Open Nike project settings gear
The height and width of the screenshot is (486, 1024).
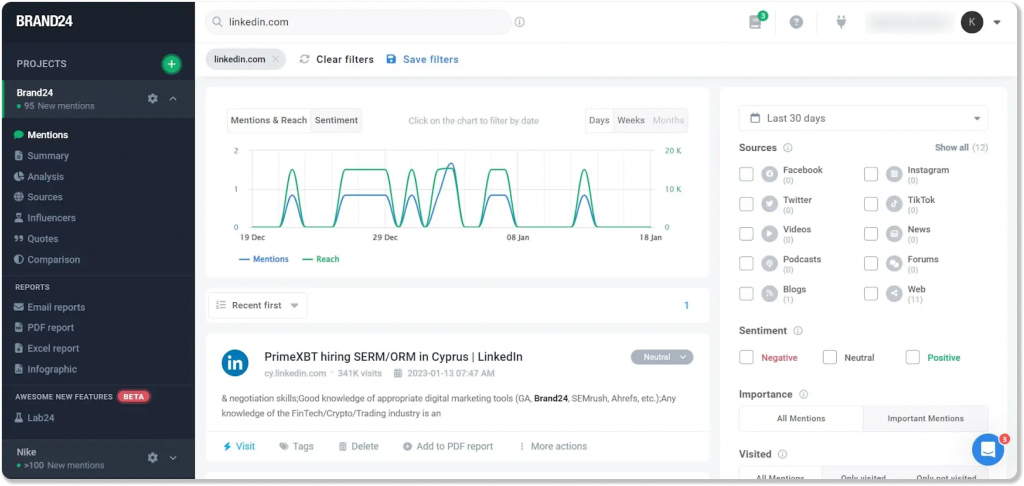tap(153, 458)
